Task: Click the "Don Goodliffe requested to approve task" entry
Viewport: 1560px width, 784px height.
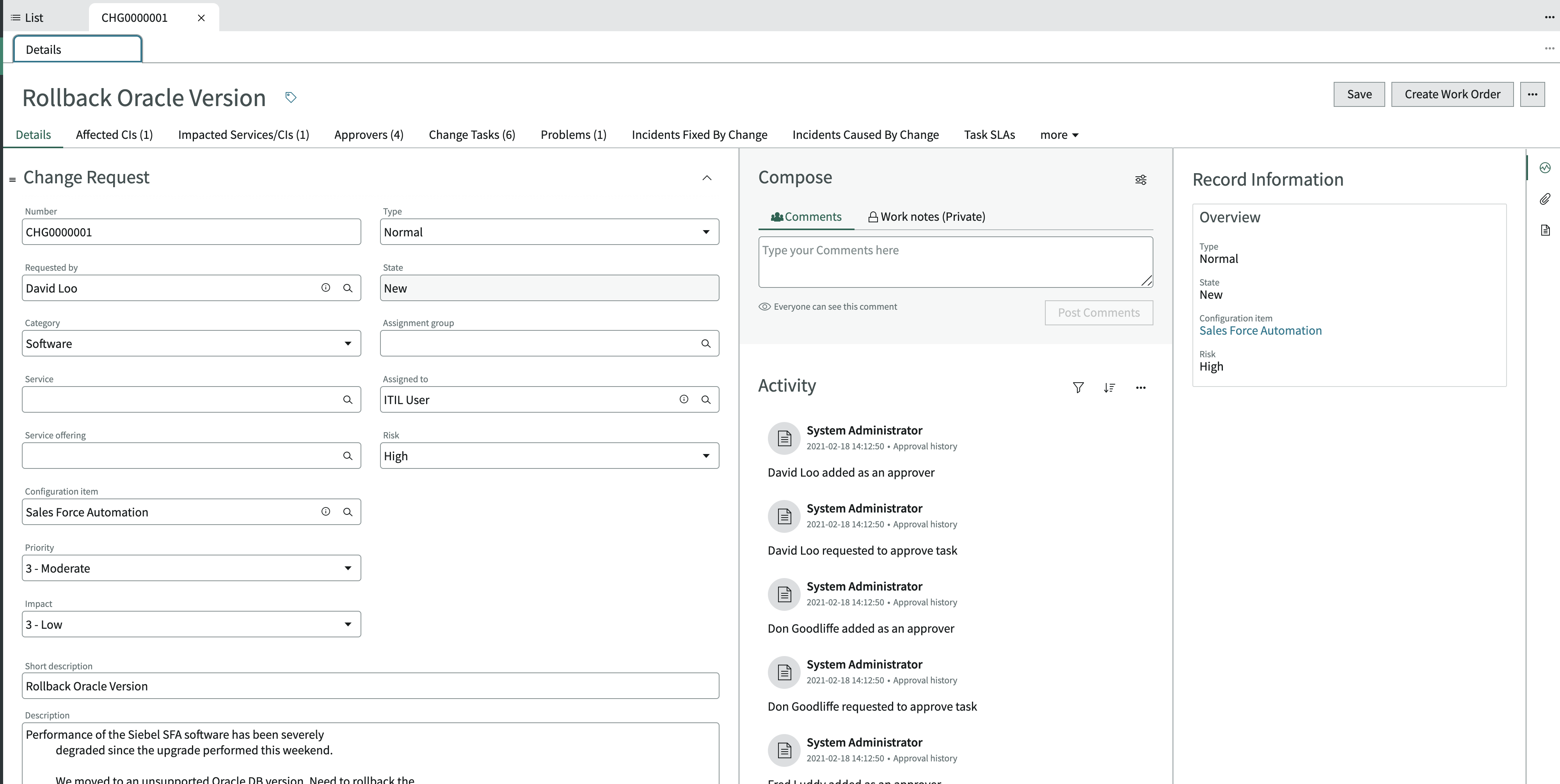Action: click(x=872, y=706)
